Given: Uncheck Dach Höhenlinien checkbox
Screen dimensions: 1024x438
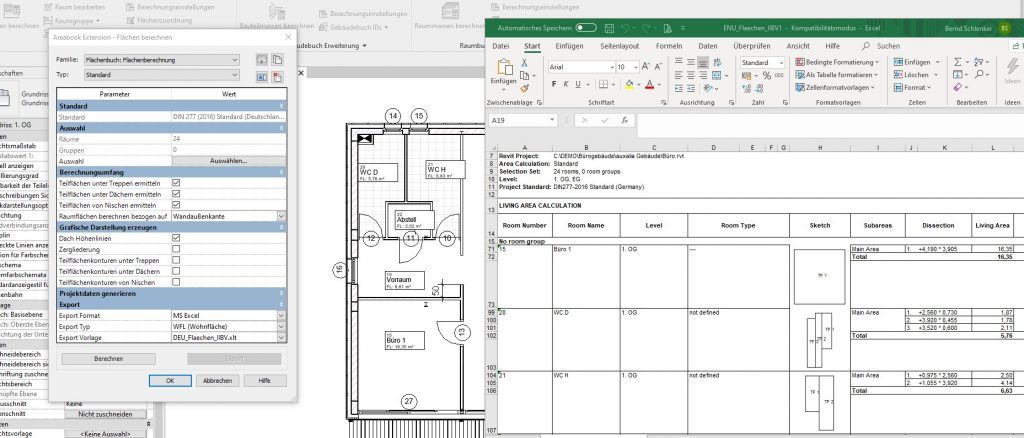Looking at the screenshot, I should pos(176,237).
